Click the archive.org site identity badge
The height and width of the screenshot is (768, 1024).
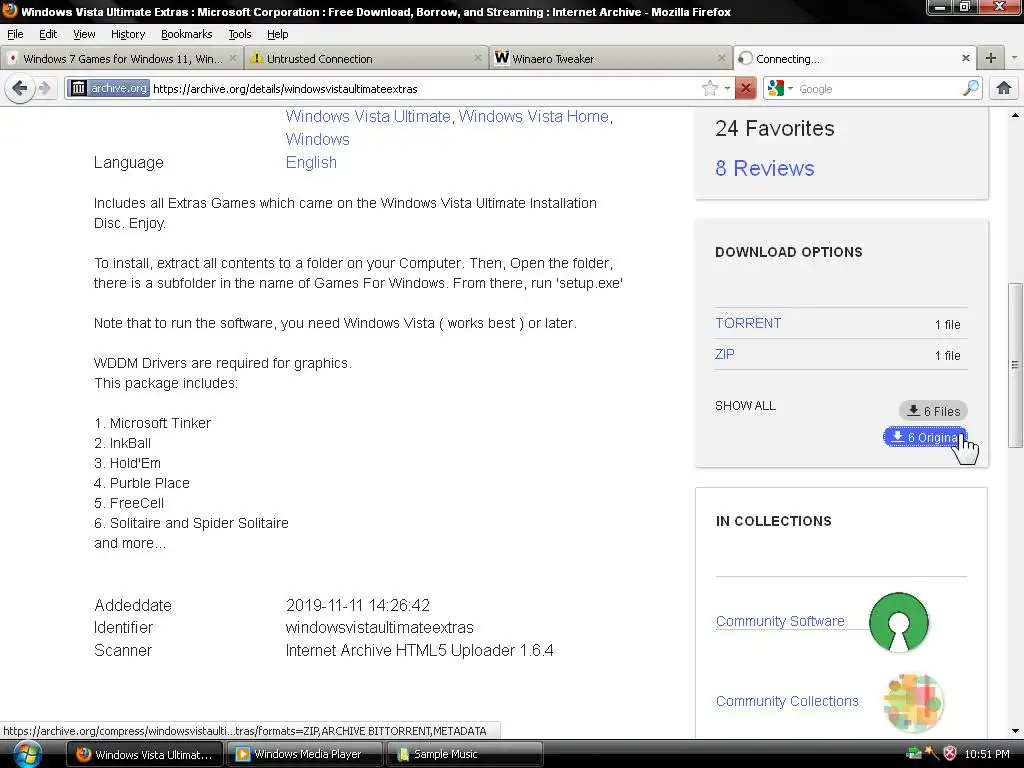(x=109, y=88)
